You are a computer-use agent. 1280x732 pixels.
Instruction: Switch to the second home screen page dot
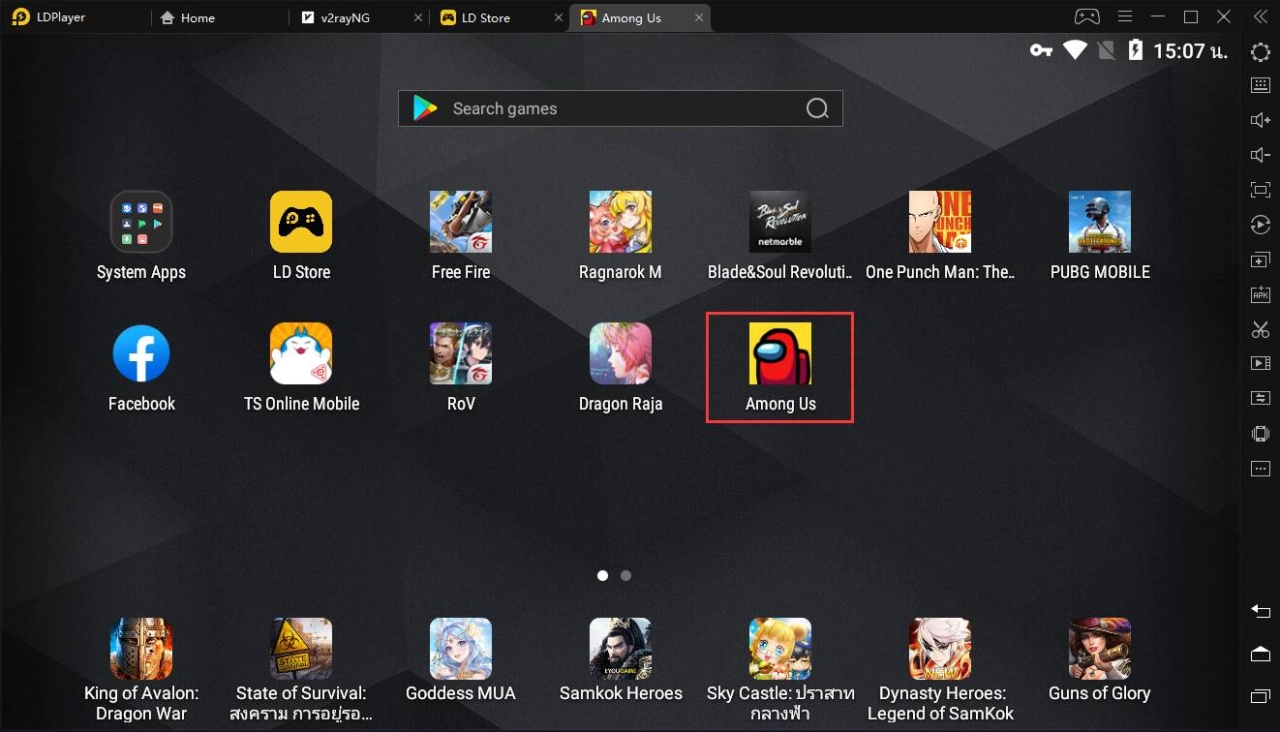tap(626, 576)
